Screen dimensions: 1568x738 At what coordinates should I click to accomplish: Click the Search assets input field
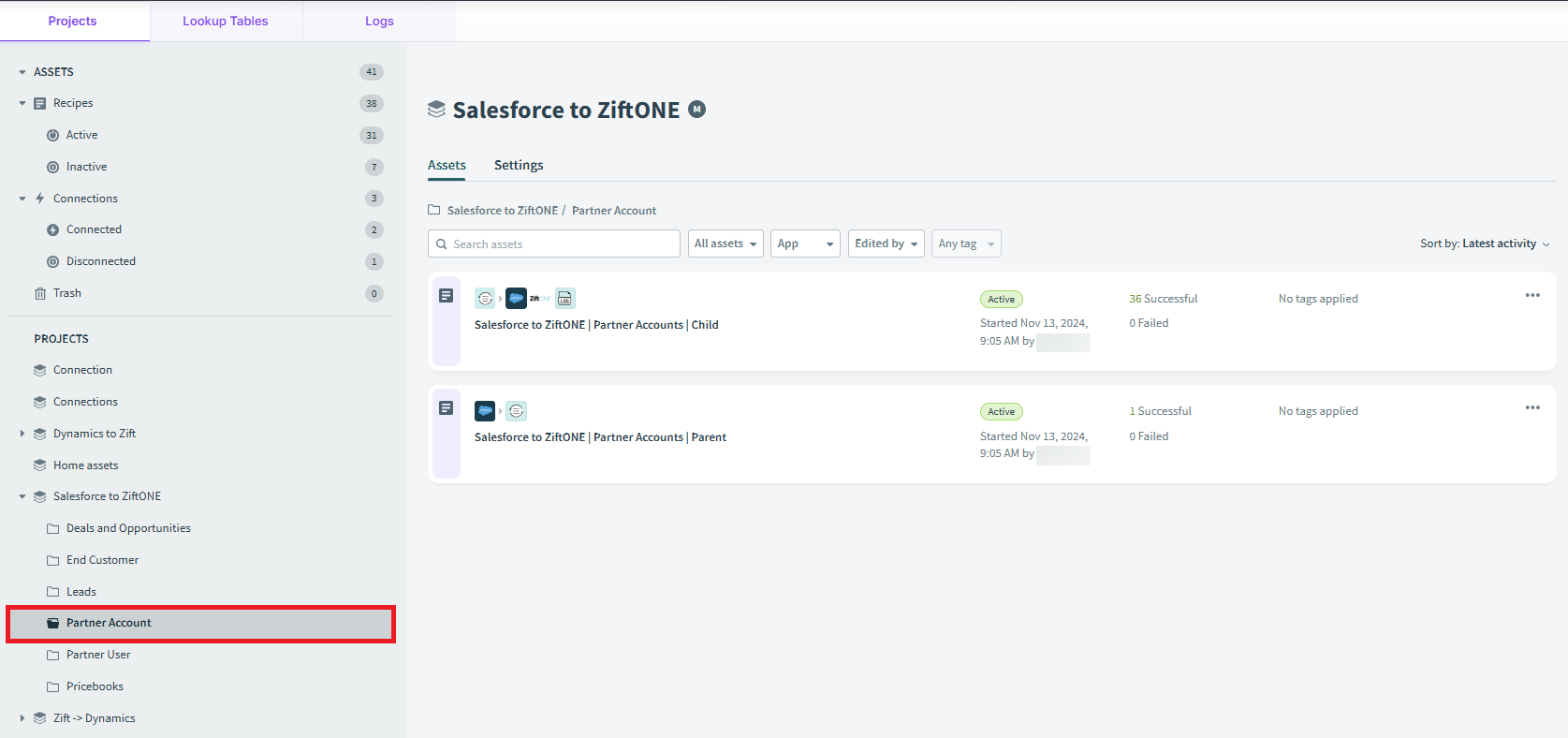pos(554,244)
